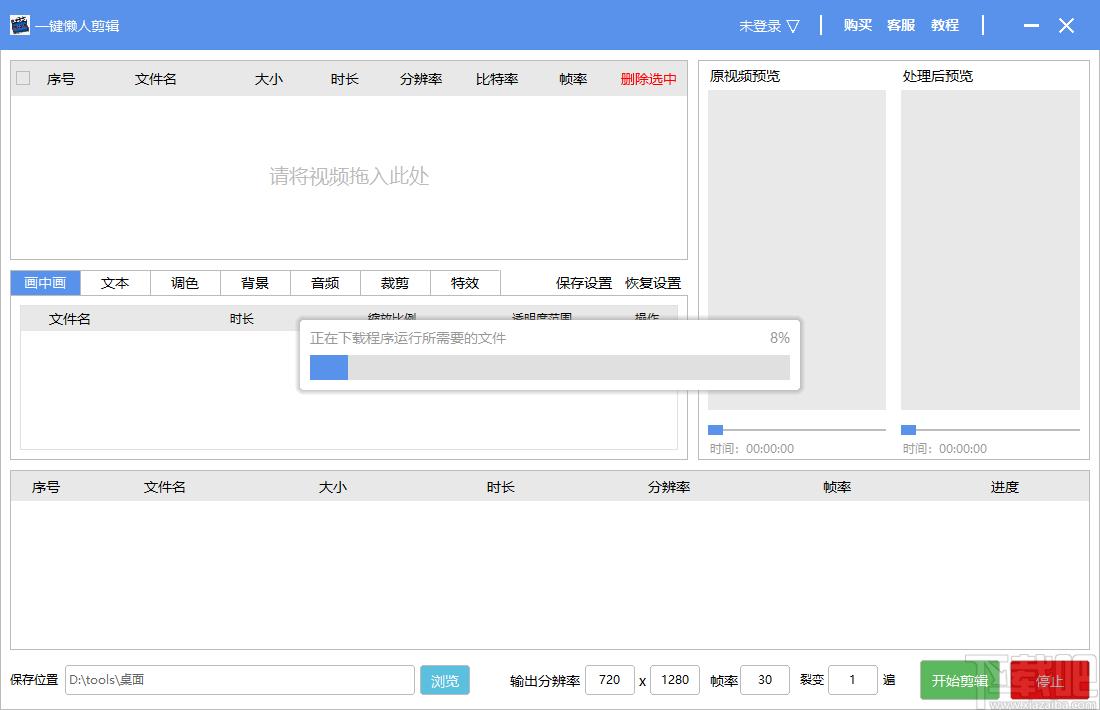Click 保存设置 to save settings

[584, 283]
